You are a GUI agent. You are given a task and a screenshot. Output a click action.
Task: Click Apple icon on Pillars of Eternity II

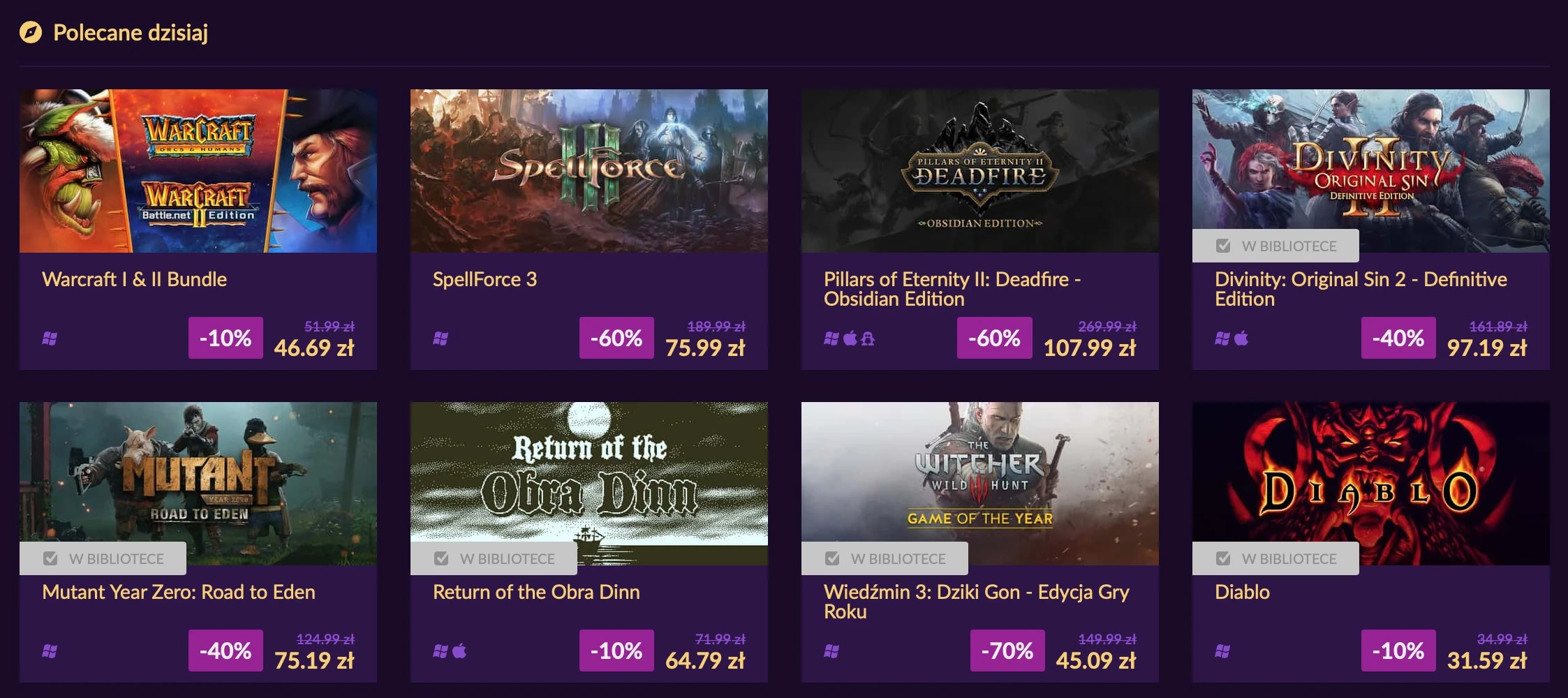click(x=850, y=339)
